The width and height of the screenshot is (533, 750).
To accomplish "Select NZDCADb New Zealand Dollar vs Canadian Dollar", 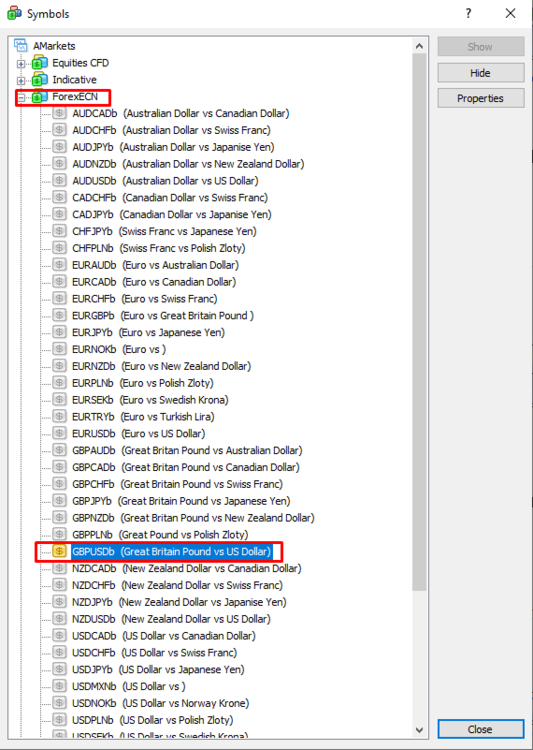I will tap(187, 568).
